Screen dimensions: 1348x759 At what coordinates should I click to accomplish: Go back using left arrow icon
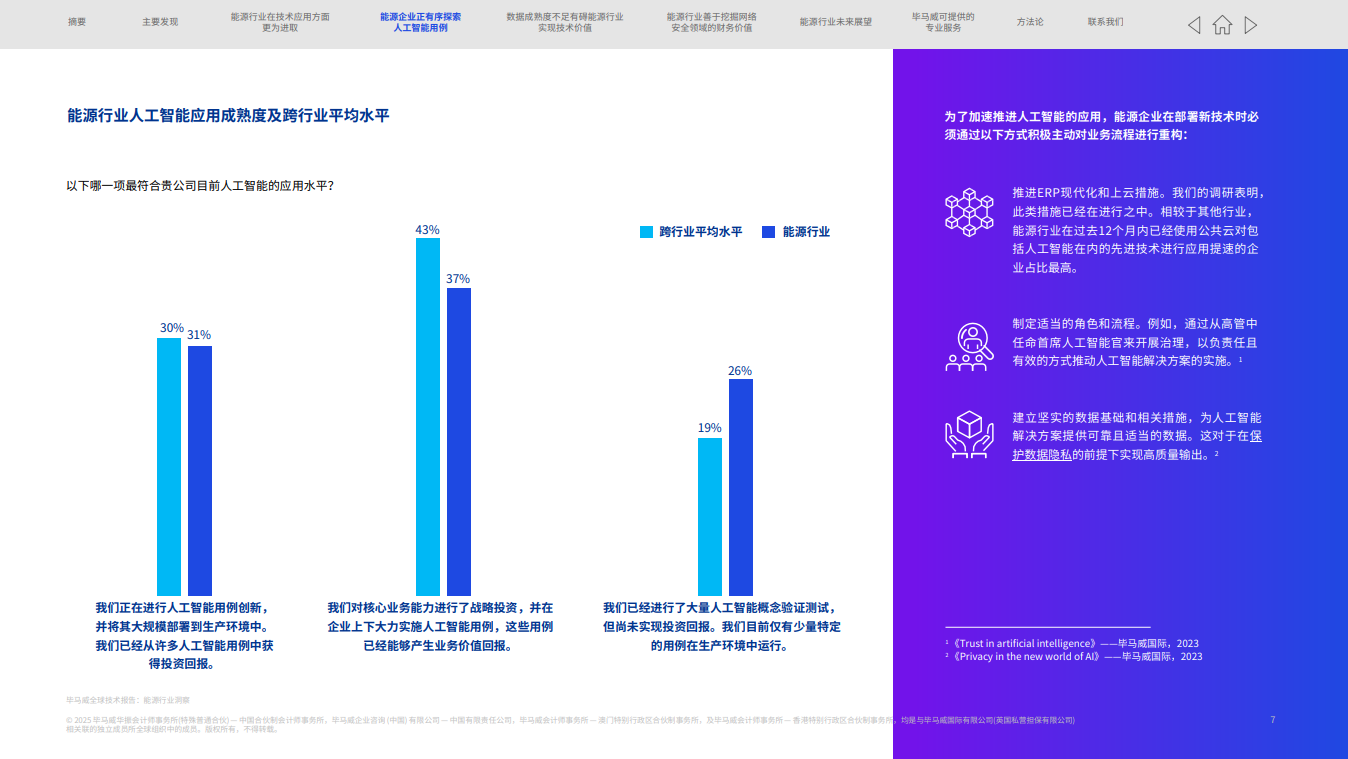click(1194, 25)
